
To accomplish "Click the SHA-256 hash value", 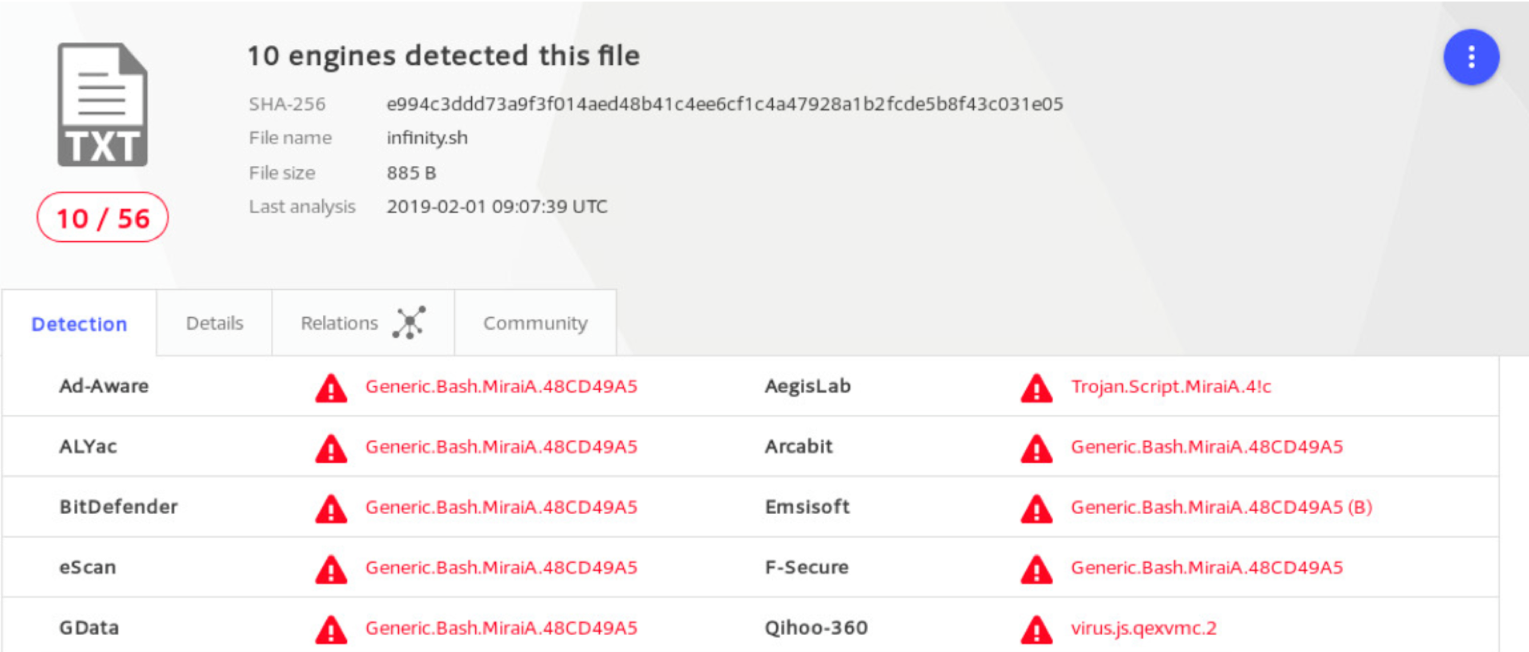I will coord(725,103).
